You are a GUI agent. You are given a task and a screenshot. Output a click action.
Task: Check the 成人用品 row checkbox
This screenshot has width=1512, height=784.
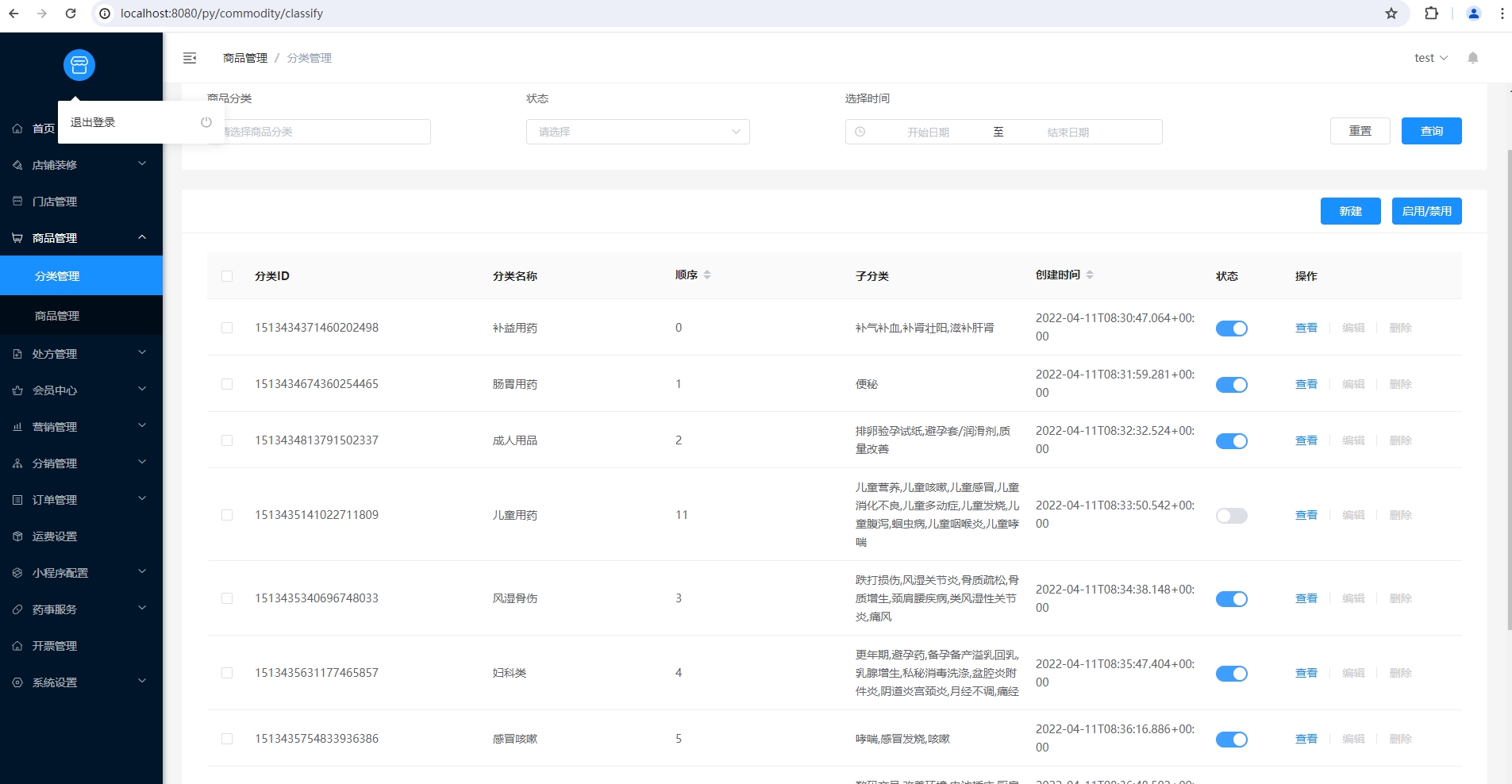[x=227, y=440]
